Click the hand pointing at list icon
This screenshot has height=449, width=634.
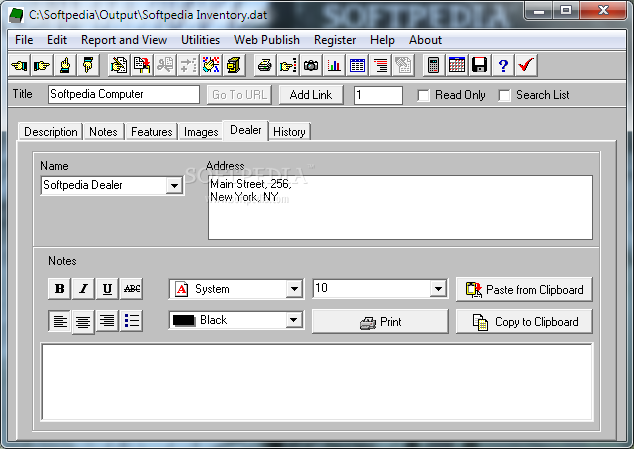tap(288, 65)
